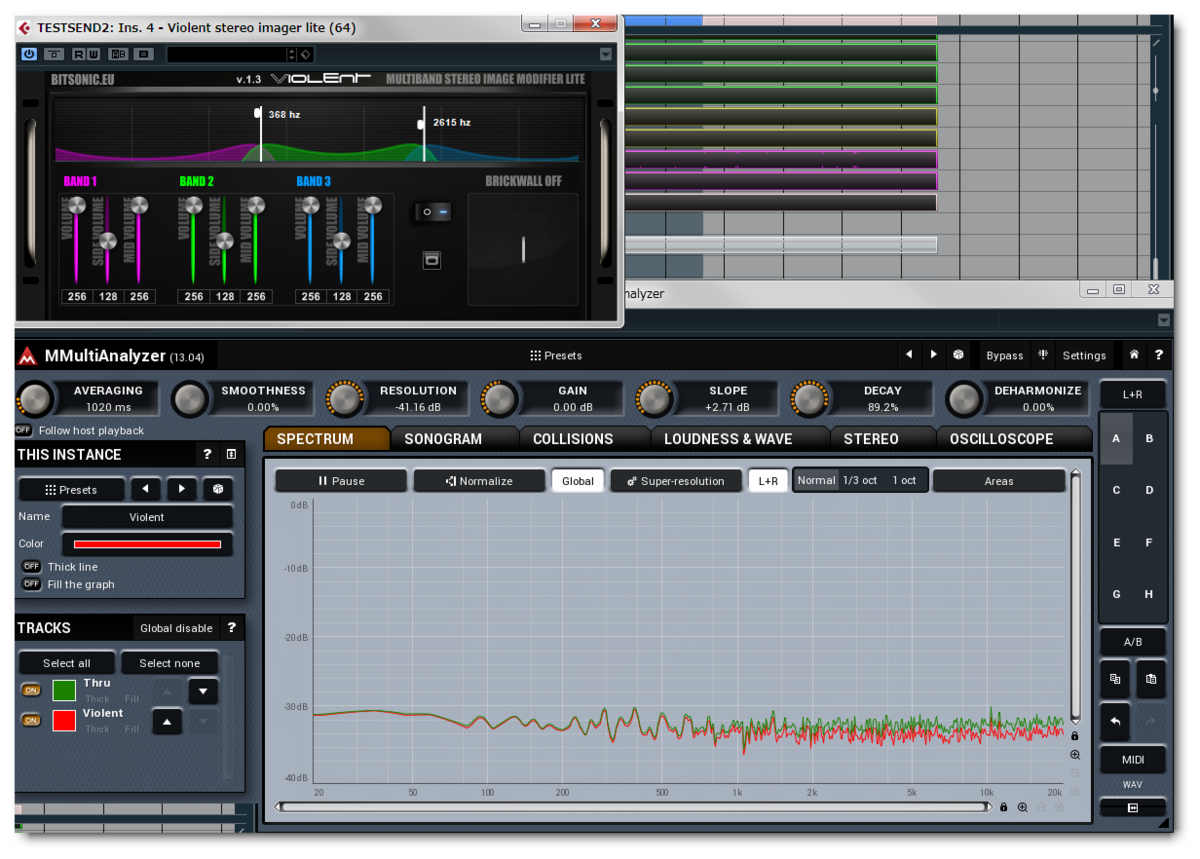Load previous preset with top-bar left arrow
The image size is (1200, 859).
click(x=908, y=355)
